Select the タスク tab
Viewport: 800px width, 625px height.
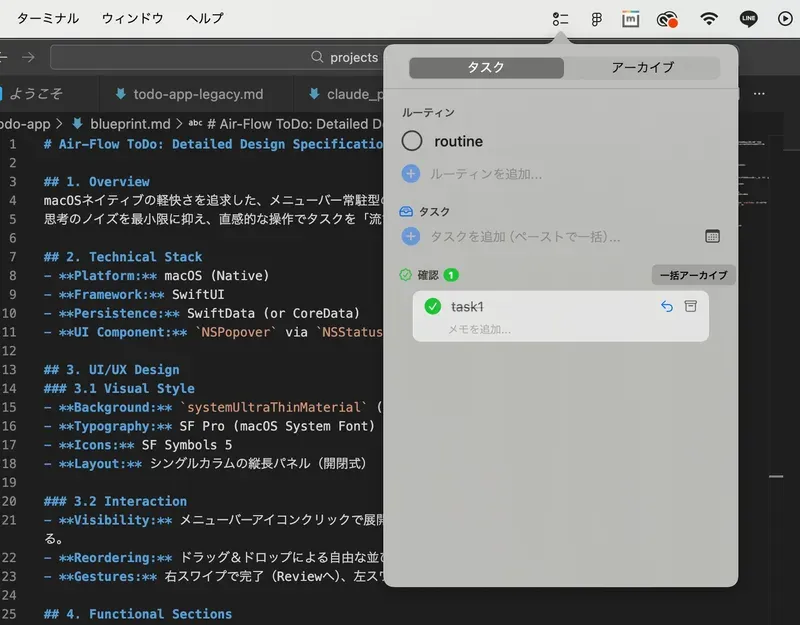click(486, 68)
